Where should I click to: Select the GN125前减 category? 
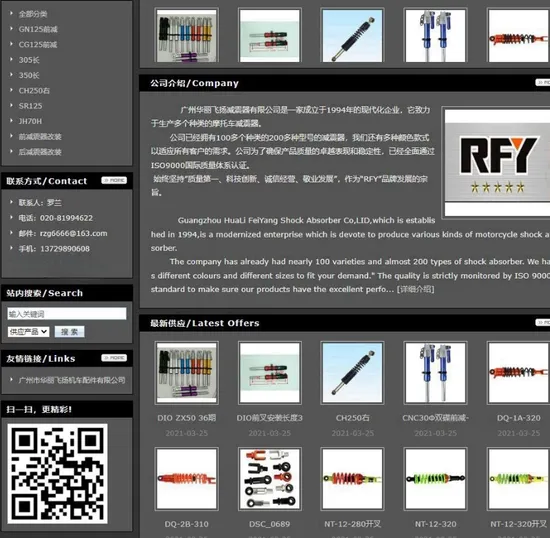click(x=38, y=29)
